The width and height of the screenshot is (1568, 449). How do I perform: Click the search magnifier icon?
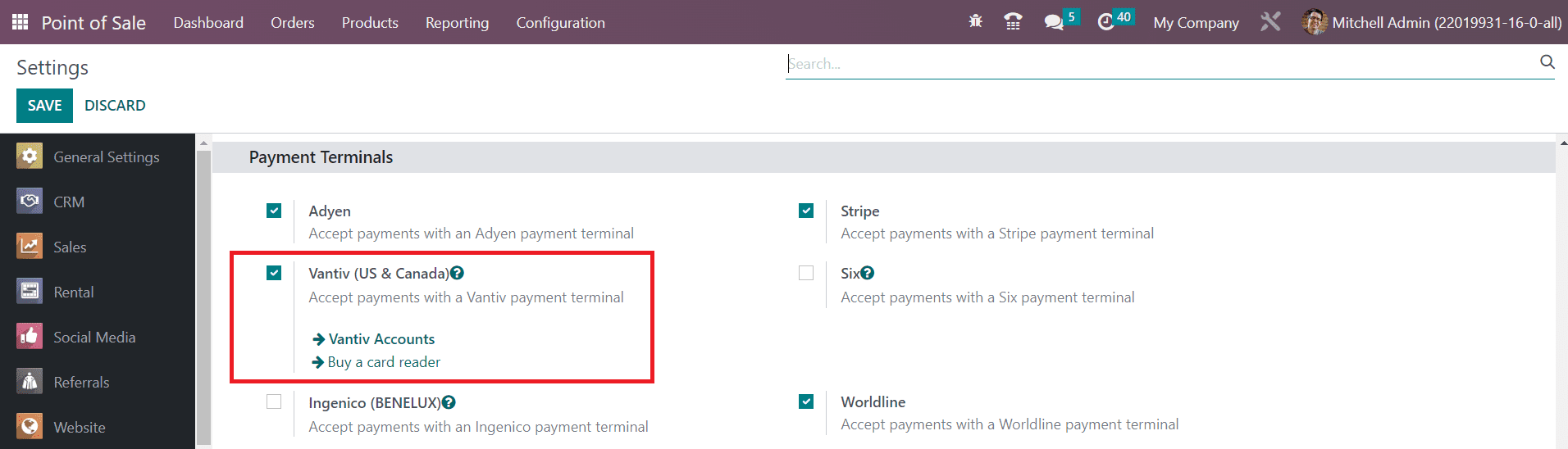pos(1547,62)
